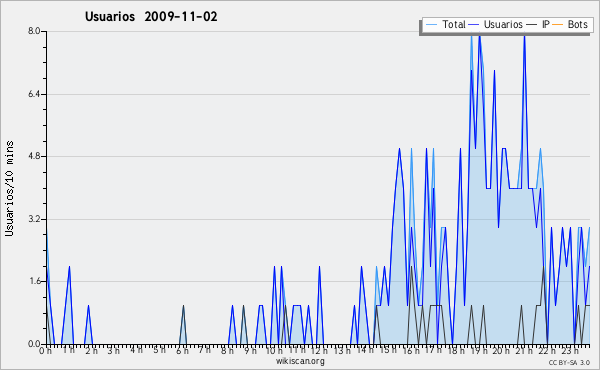Click the '7 h' x-axis label
Viewport: 600px width, 370px height.
[205, 349]
